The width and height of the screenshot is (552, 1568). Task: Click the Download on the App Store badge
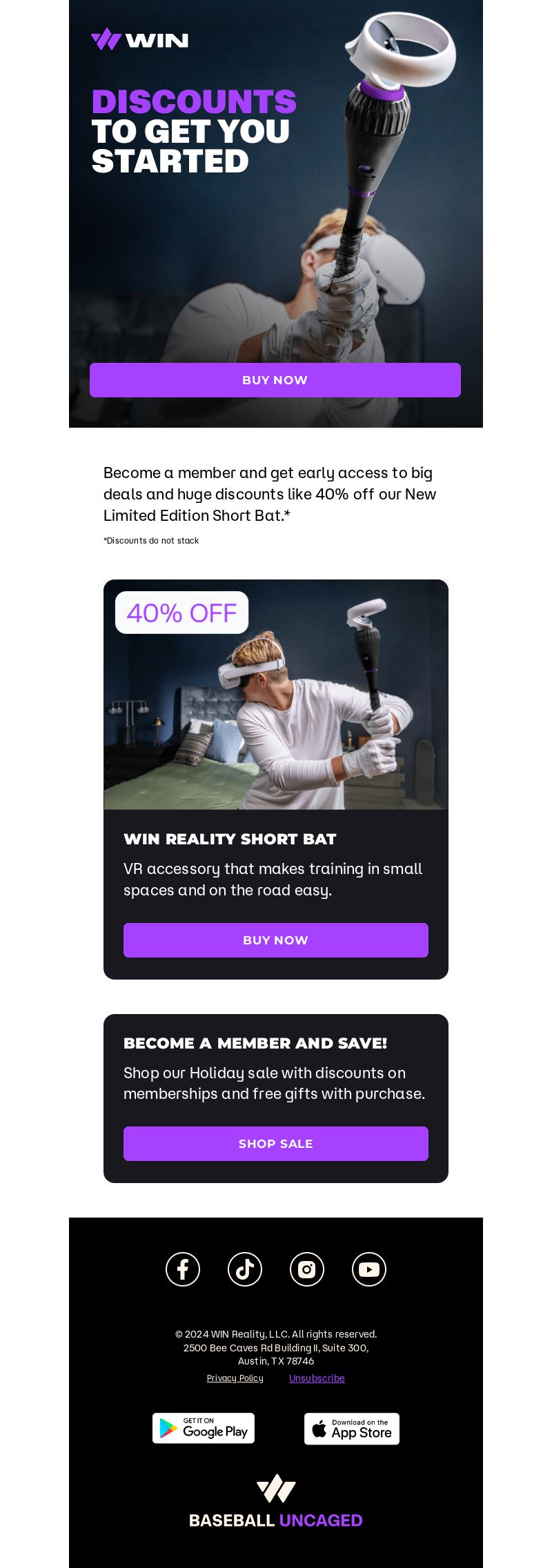352,1429
